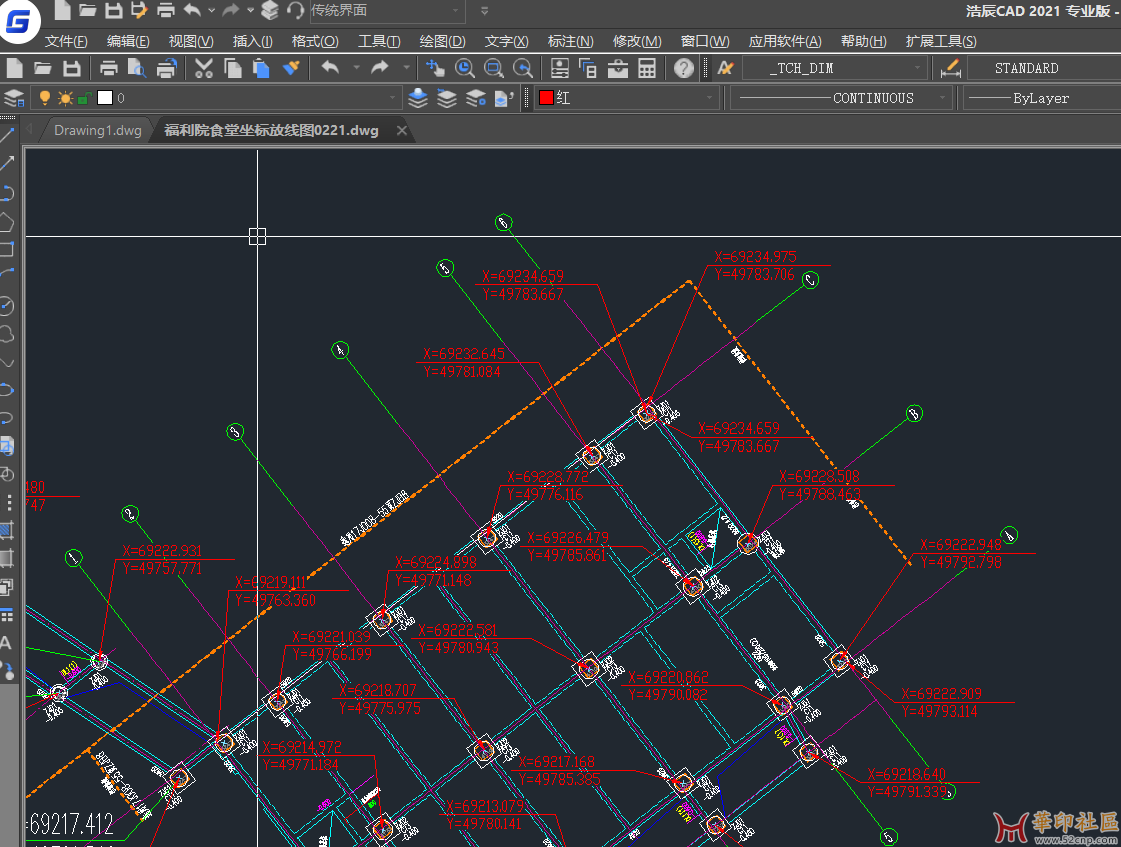The width and height of the screenshot is (1121, 847).
Task: Open the 标注(N) menu
Action: tap(571, 41)
